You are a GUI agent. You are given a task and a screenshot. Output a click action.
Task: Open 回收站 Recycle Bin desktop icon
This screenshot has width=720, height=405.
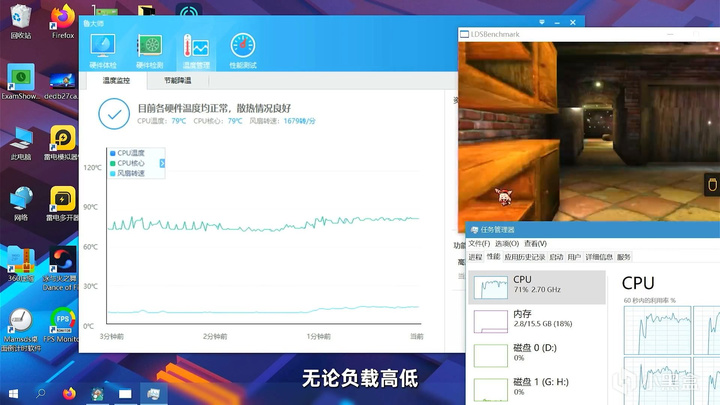click(x=21, y=22)
